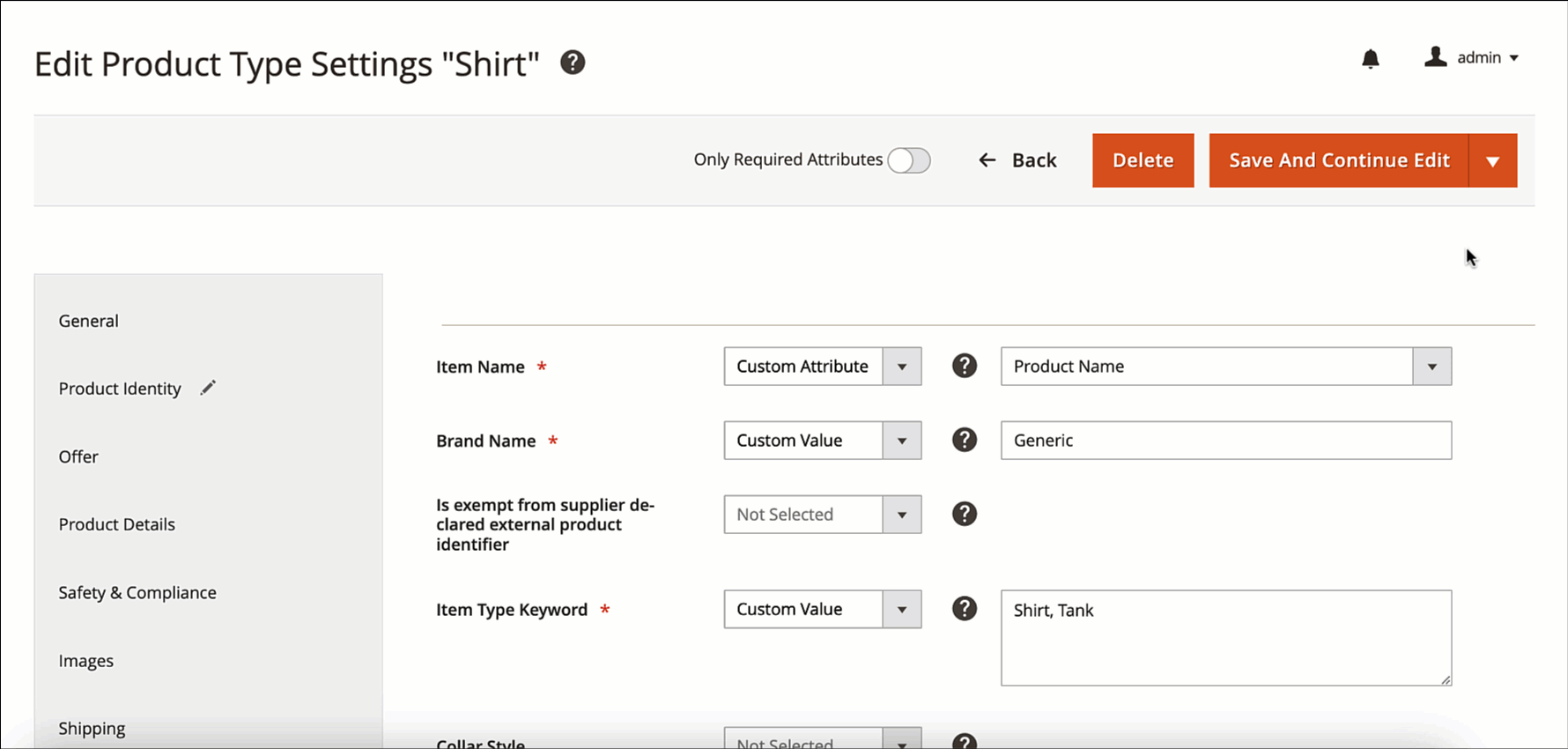Show help for supplier external identifier exemption
Screen dimensions: 1568x749
point(965,514)
